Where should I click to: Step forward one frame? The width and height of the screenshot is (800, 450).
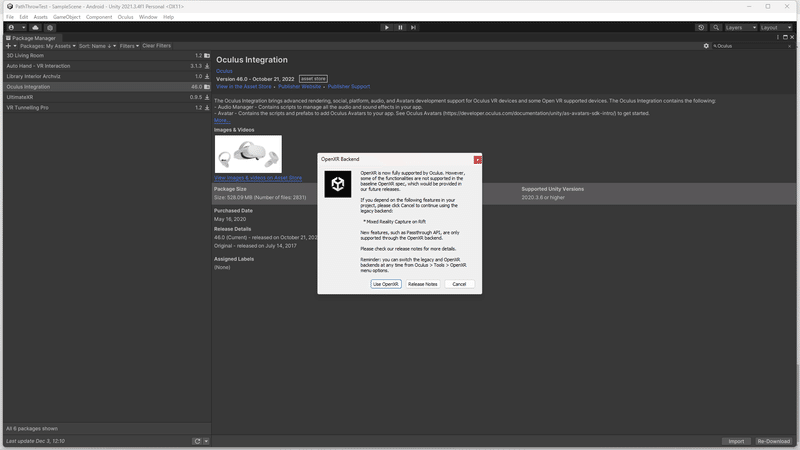pos(414,28)
